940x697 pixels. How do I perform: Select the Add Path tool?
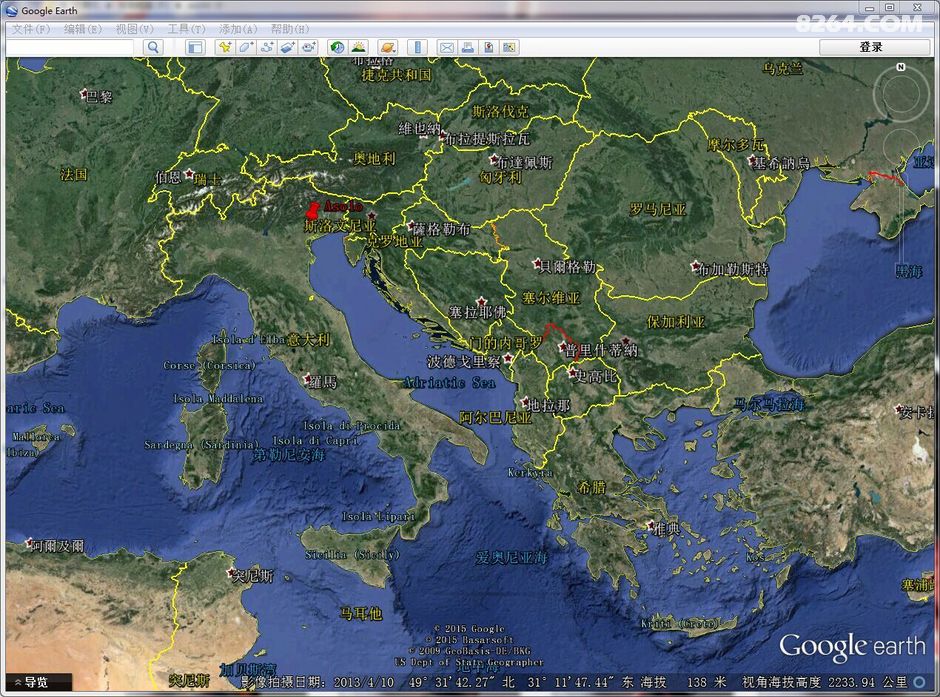pyautogui.click(x=267, y=47)
